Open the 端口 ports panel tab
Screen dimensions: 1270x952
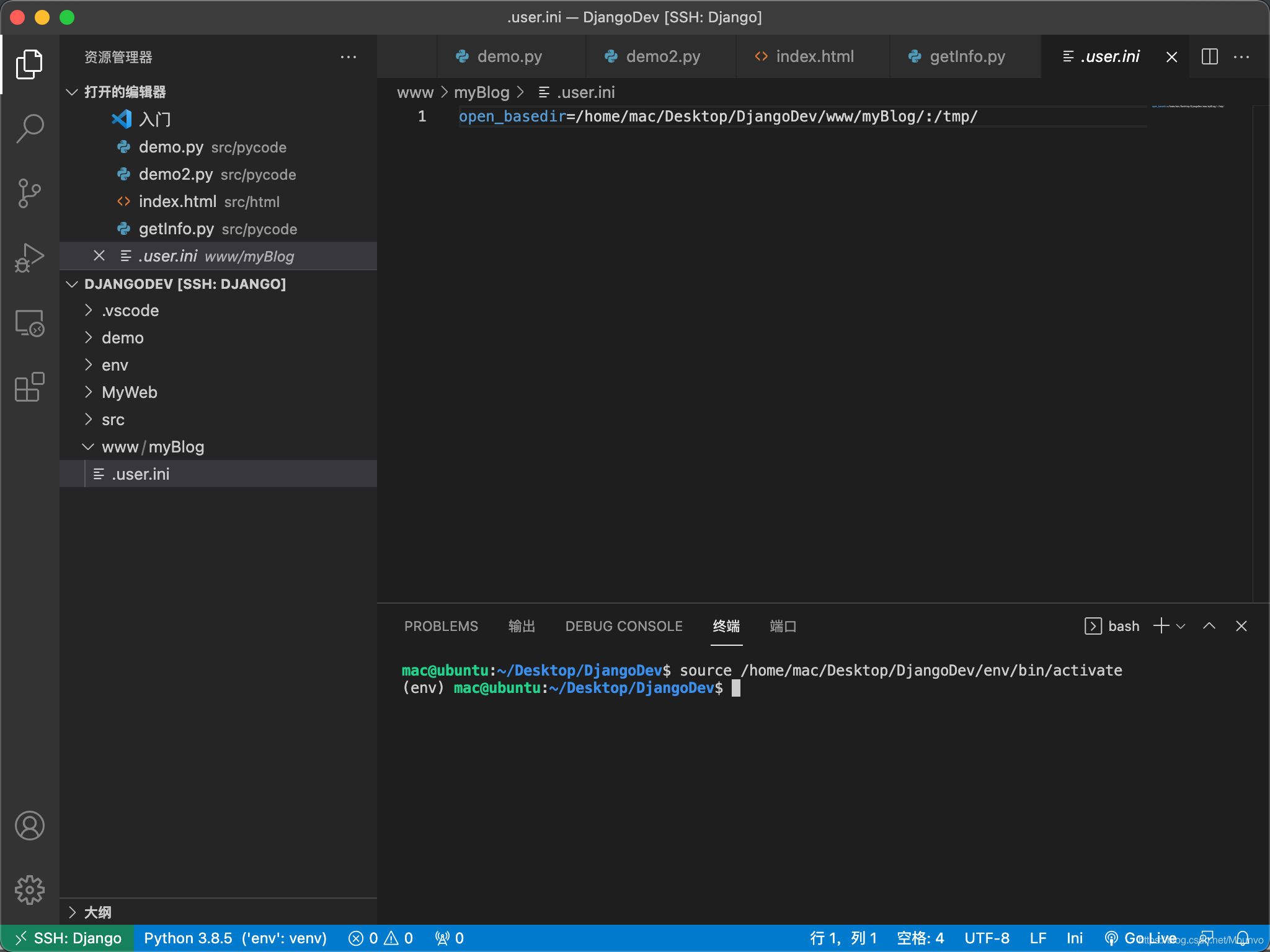click(x=783, y=626)
